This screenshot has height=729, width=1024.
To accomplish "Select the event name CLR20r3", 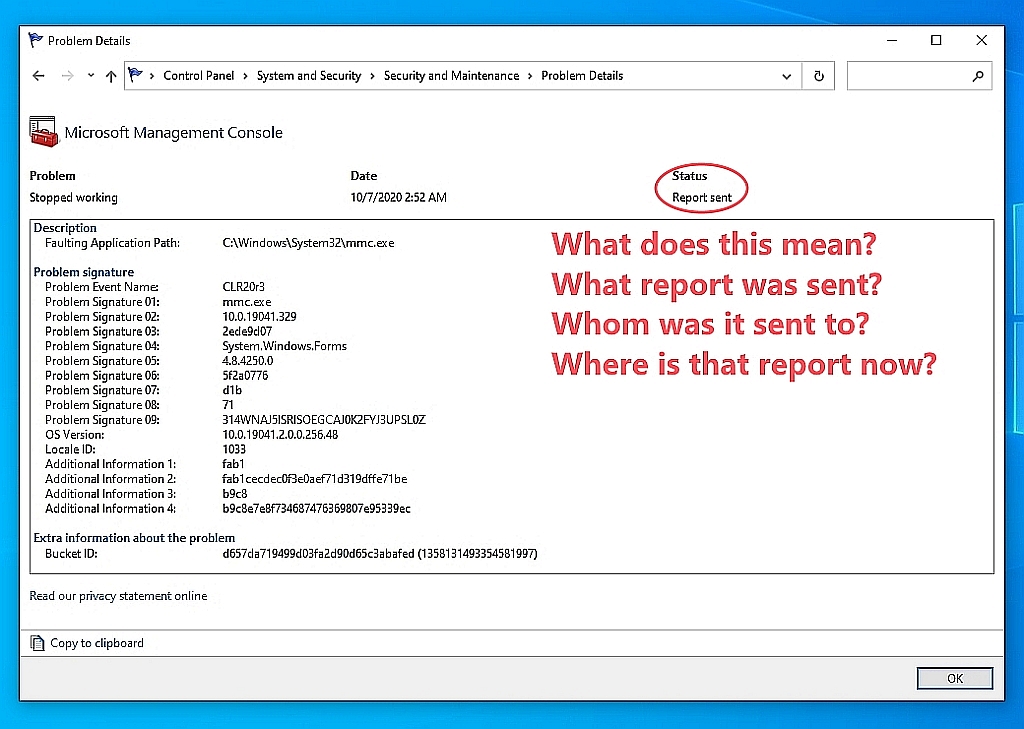I will click(x=244, y=287).
